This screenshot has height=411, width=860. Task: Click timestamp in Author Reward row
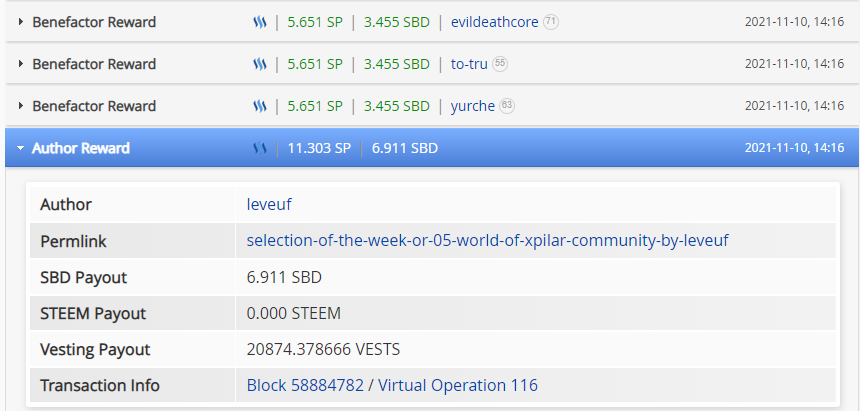[x=794, y=148]
